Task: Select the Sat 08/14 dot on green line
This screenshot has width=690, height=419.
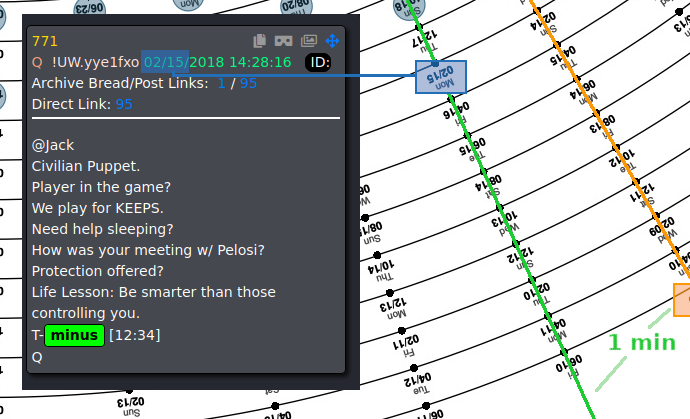Action: coord(484,171)
